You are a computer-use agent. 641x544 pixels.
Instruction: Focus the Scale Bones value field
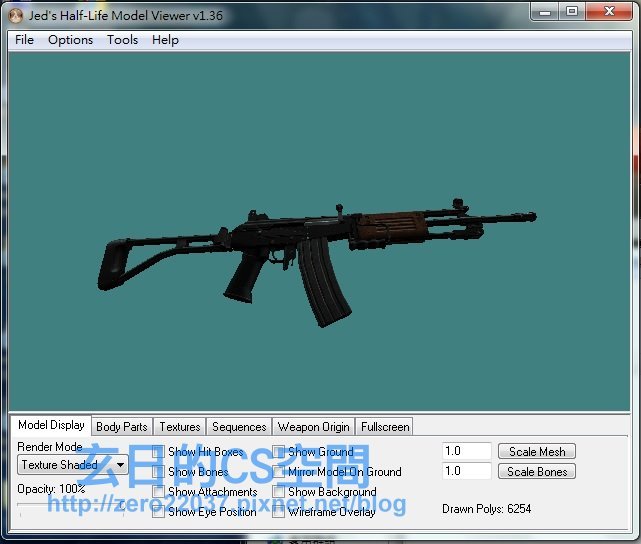pos(466,471)
